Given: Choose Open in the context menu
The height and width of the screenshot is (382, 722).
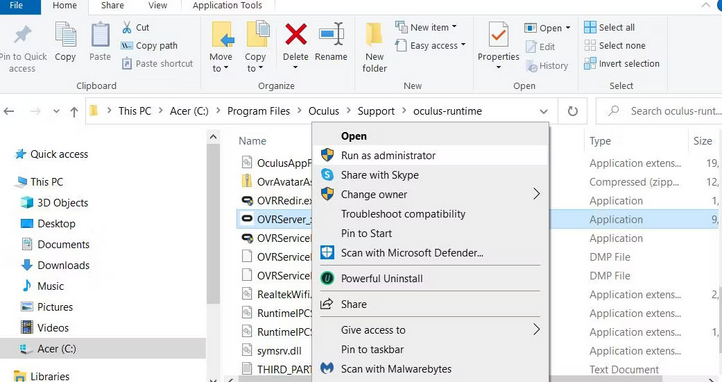Looking at the screenshot, I should point(431,136).
